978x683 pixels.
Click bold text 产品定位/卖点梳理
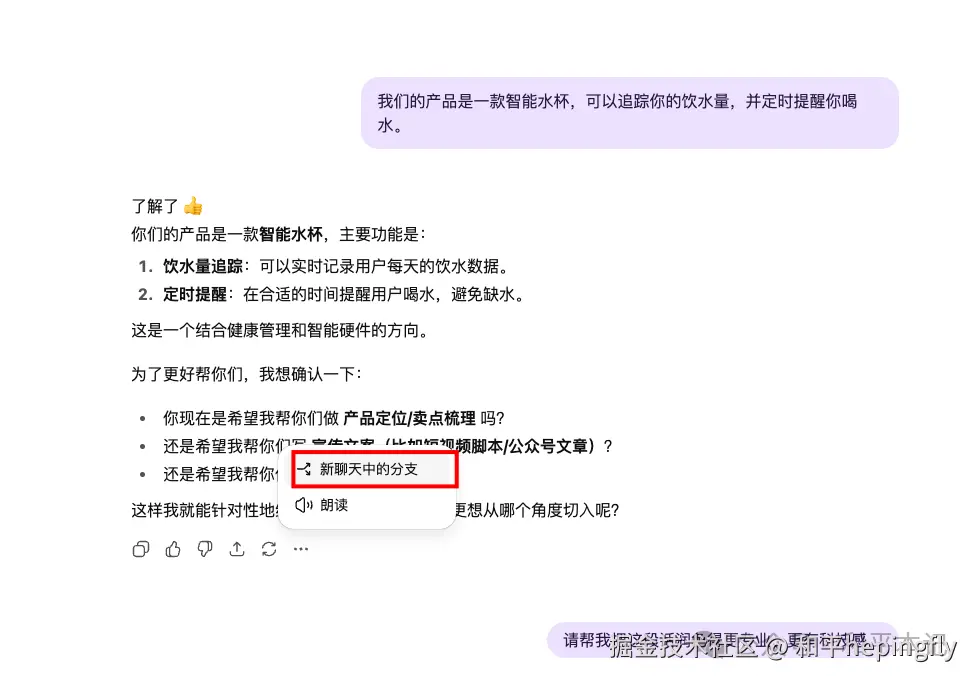pyautogui.click(x=409, y=418)
